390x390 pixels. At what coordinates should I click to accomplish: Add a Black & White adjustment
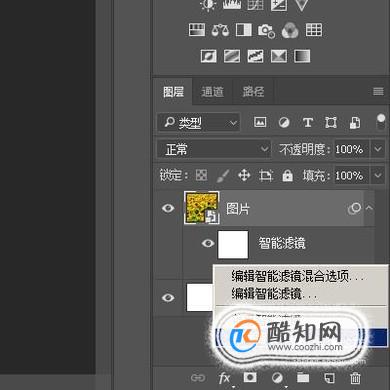point(244,30)
